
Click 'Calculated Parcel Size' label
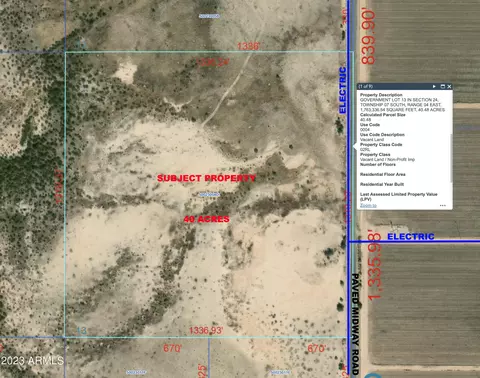(x=383, y=115)
